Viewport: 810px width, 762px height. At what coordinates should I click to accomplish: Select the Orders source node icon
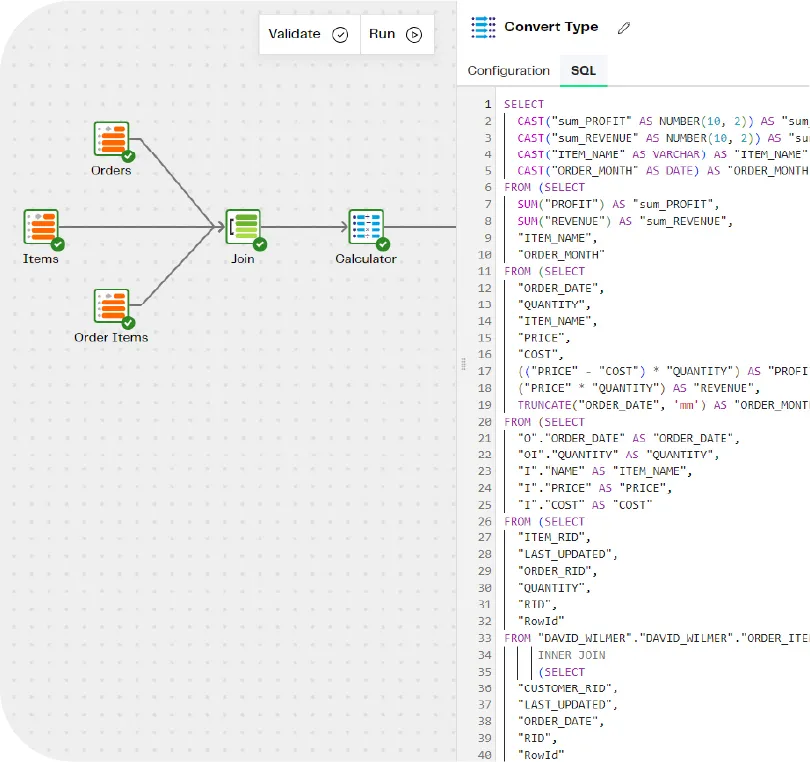click(x=112, y=139)
